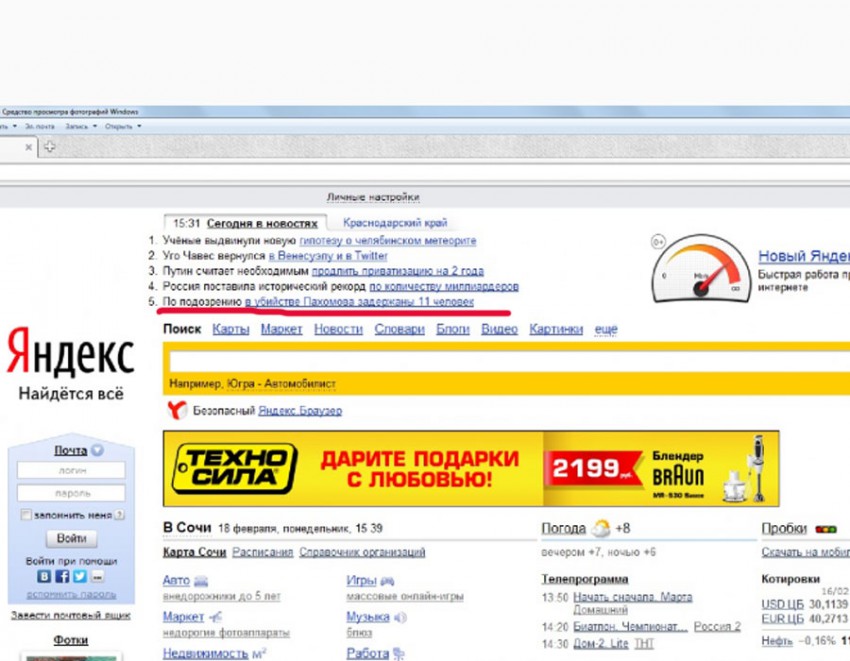Image resolution: width=850 pixels, height=661 pixels.
Task: Click the логин input field
Action: tap(71, 470)
